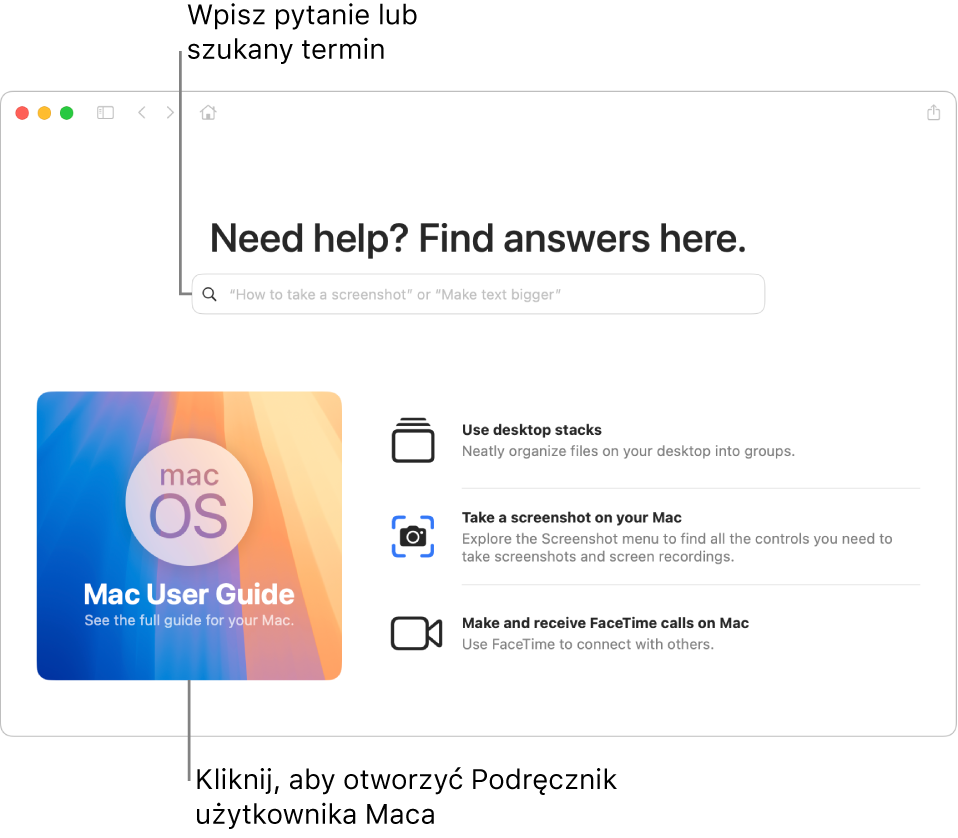The width and height of the screenshot is (958, 838).
Task: Toggle the sidebar table of contents
Action: point(105,113)
